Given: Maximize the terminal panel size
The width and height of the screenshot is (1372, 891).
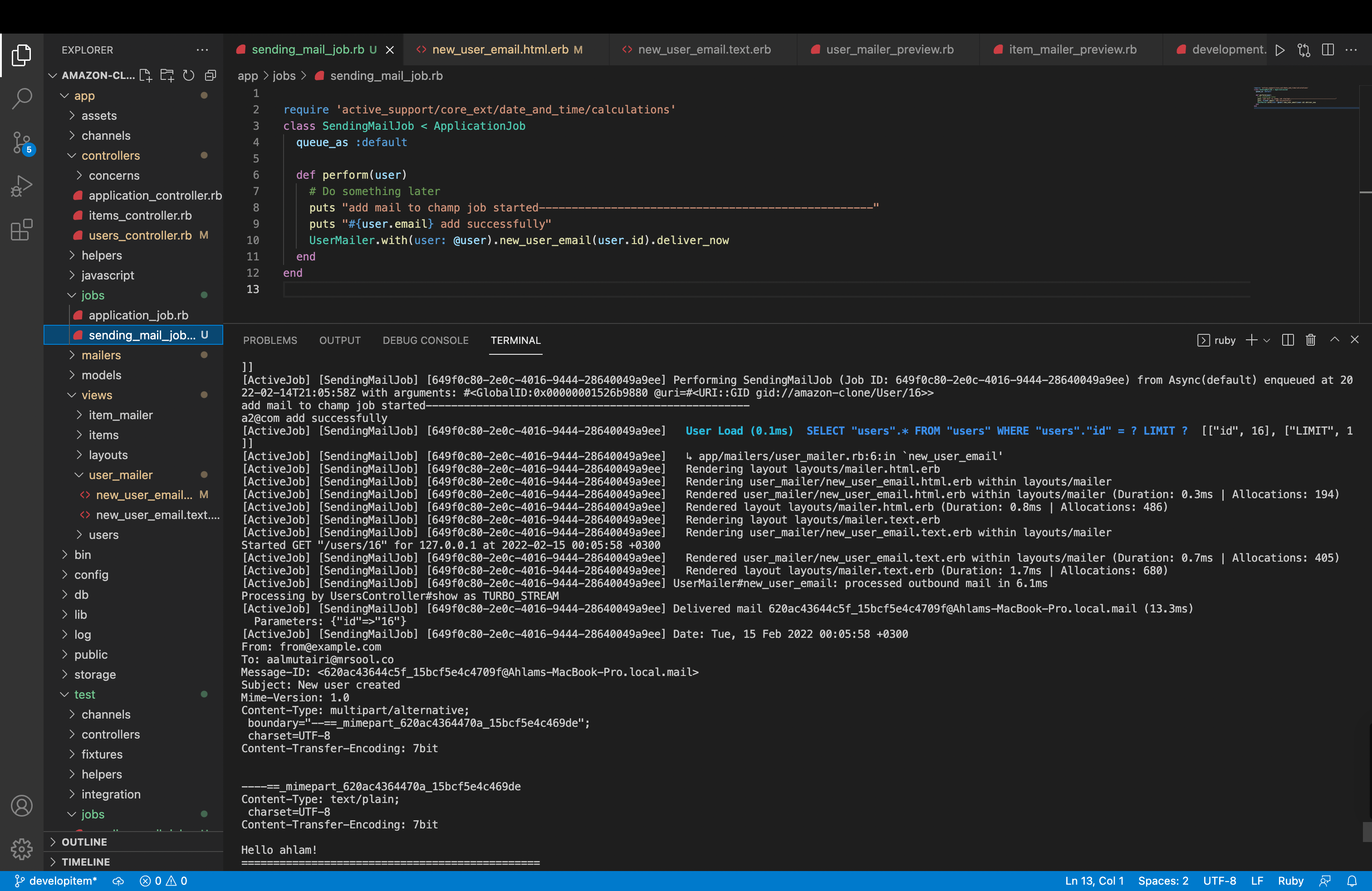Looking at the screenshot, I should coord(1334,340).
